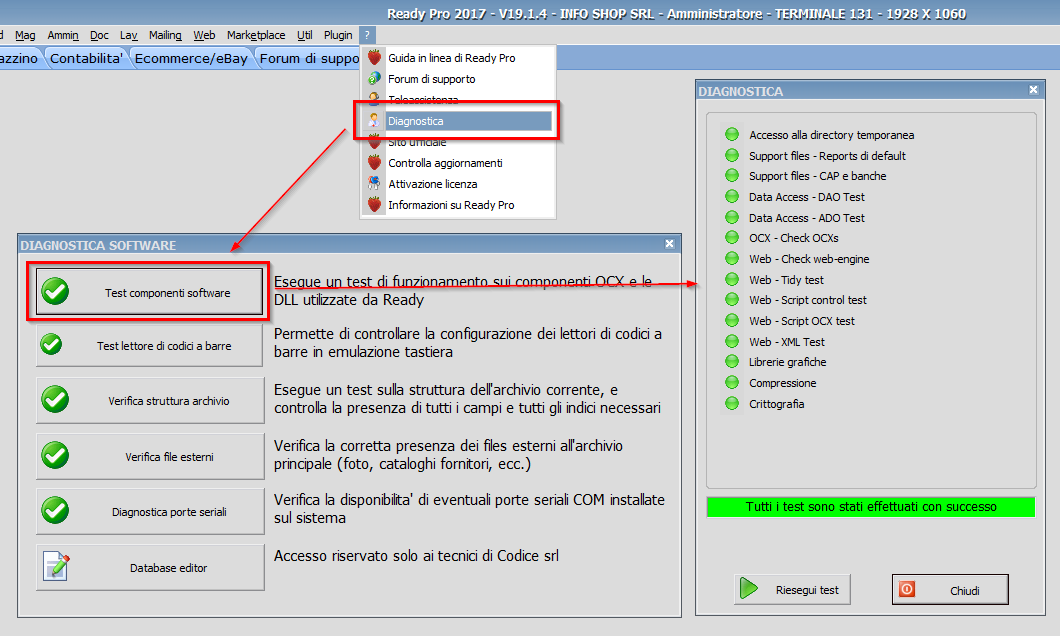The height and width of the screenshot is (636, 1060).
Task: Click green status dot for Web - XML Test
Action: click(731, 341)
